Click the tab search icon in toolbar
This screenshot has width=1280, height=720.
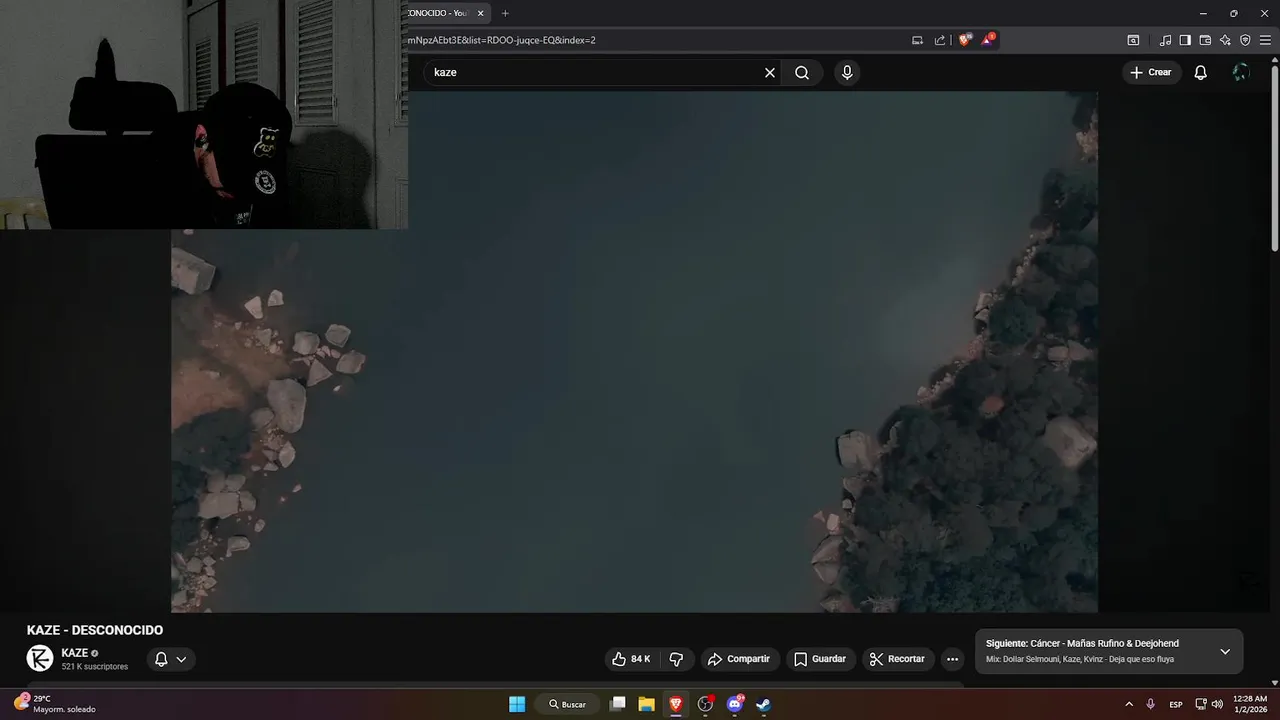point(1133,40)
